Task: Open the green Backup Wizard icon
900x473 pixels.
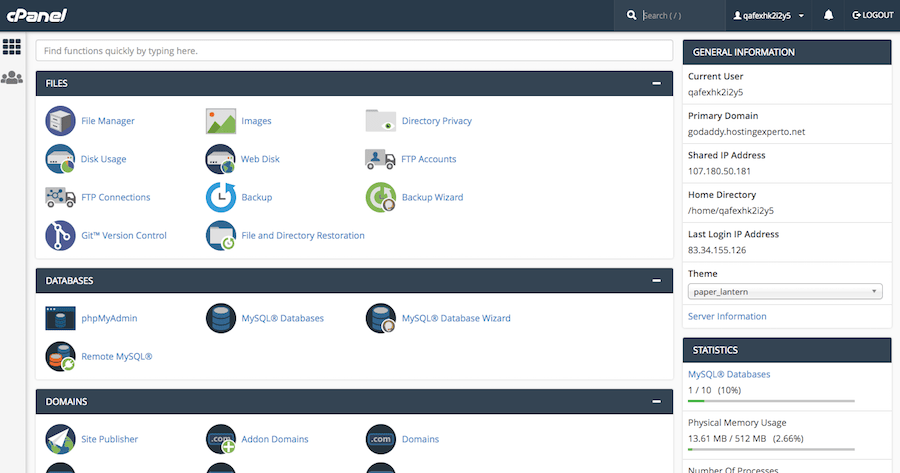Action: point(381,197)
